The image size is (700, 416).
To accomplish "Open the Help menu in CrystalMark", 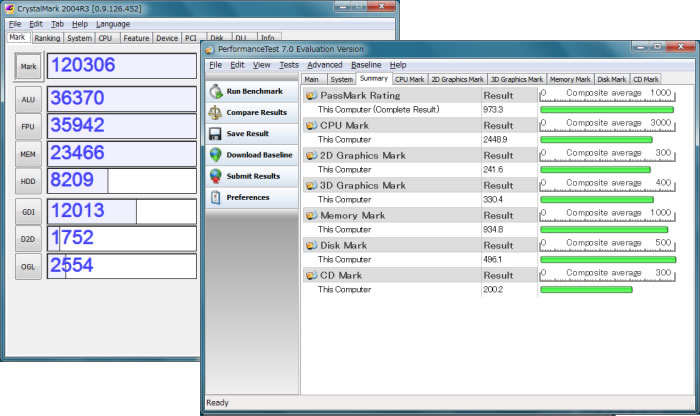I will [x=80, y=24].
